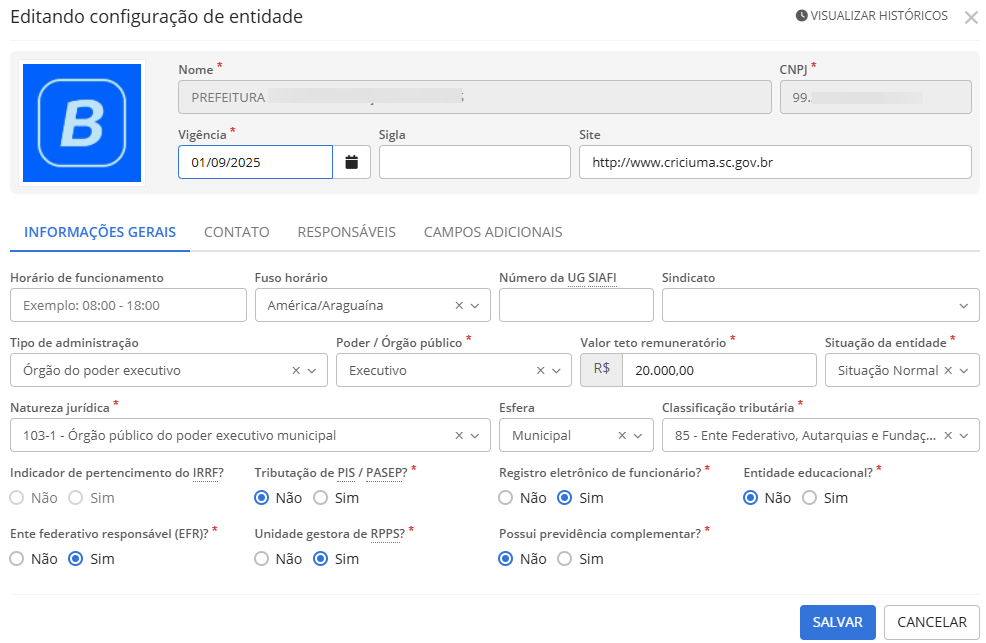Image resolution: width=986 pixels, height=643 pixels.
Task: Clear the Situação da entidade value
Action: tap(948, 371)
